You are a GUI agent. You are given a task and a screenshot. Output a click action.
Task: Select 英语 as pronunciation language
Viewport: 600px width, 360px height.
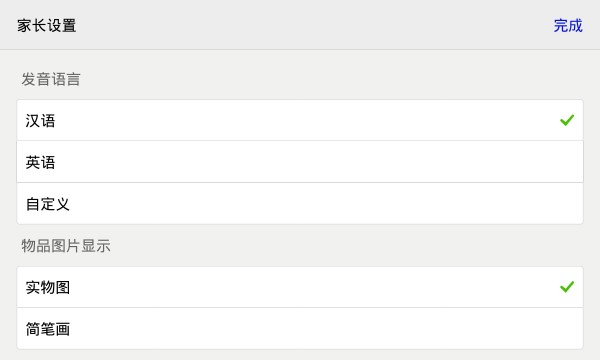click(300, 162)
